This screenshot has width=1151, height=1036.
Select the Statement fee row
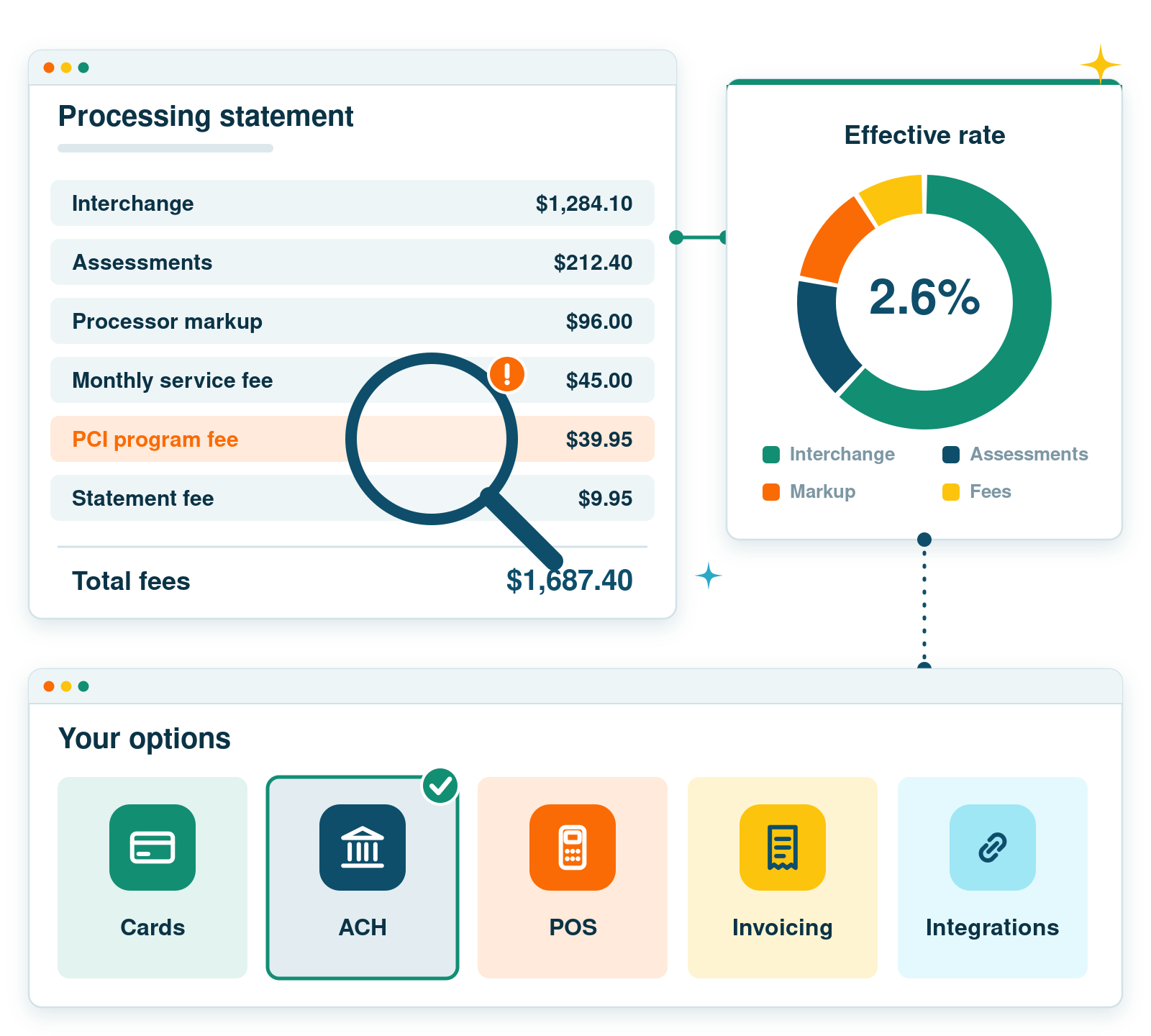(352, 498)
